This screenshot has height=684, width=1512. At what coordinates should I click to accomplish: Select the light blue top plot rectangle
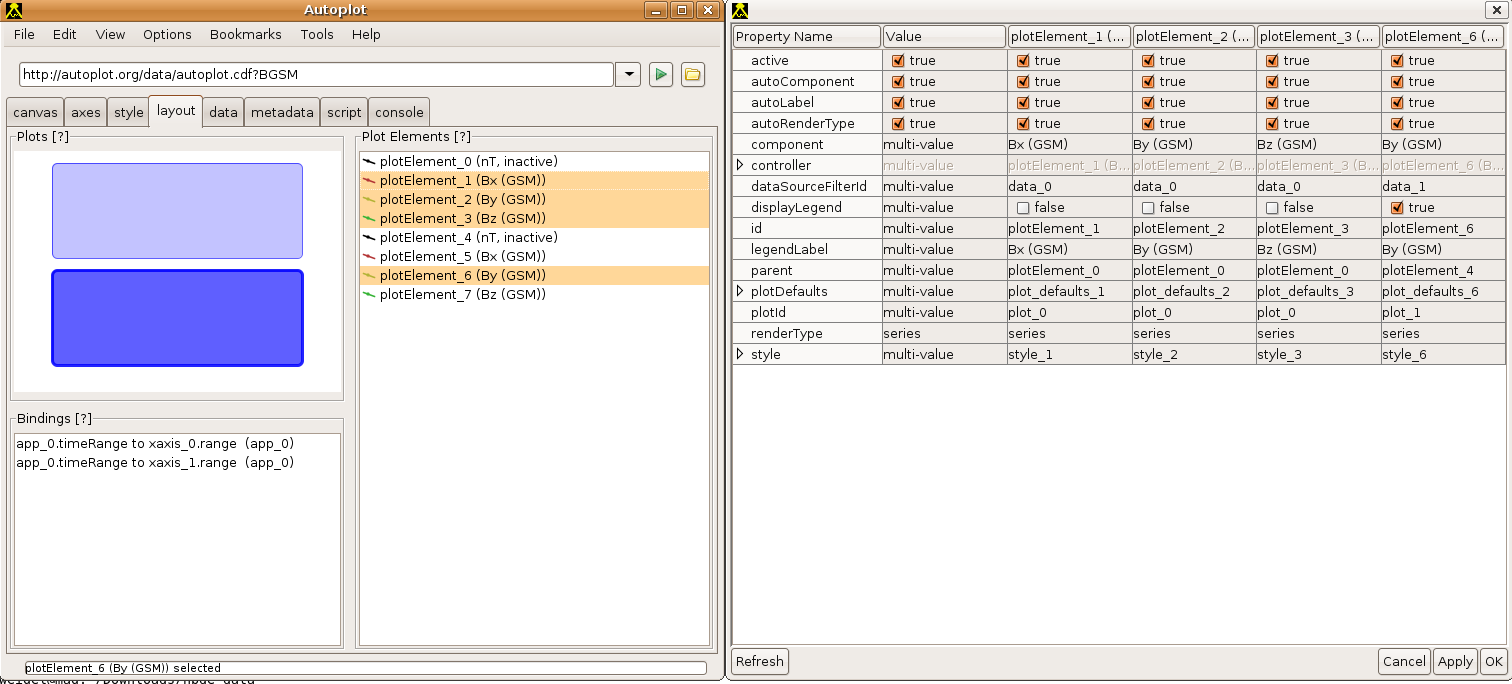pyautogui.click(x=177, y=211)
